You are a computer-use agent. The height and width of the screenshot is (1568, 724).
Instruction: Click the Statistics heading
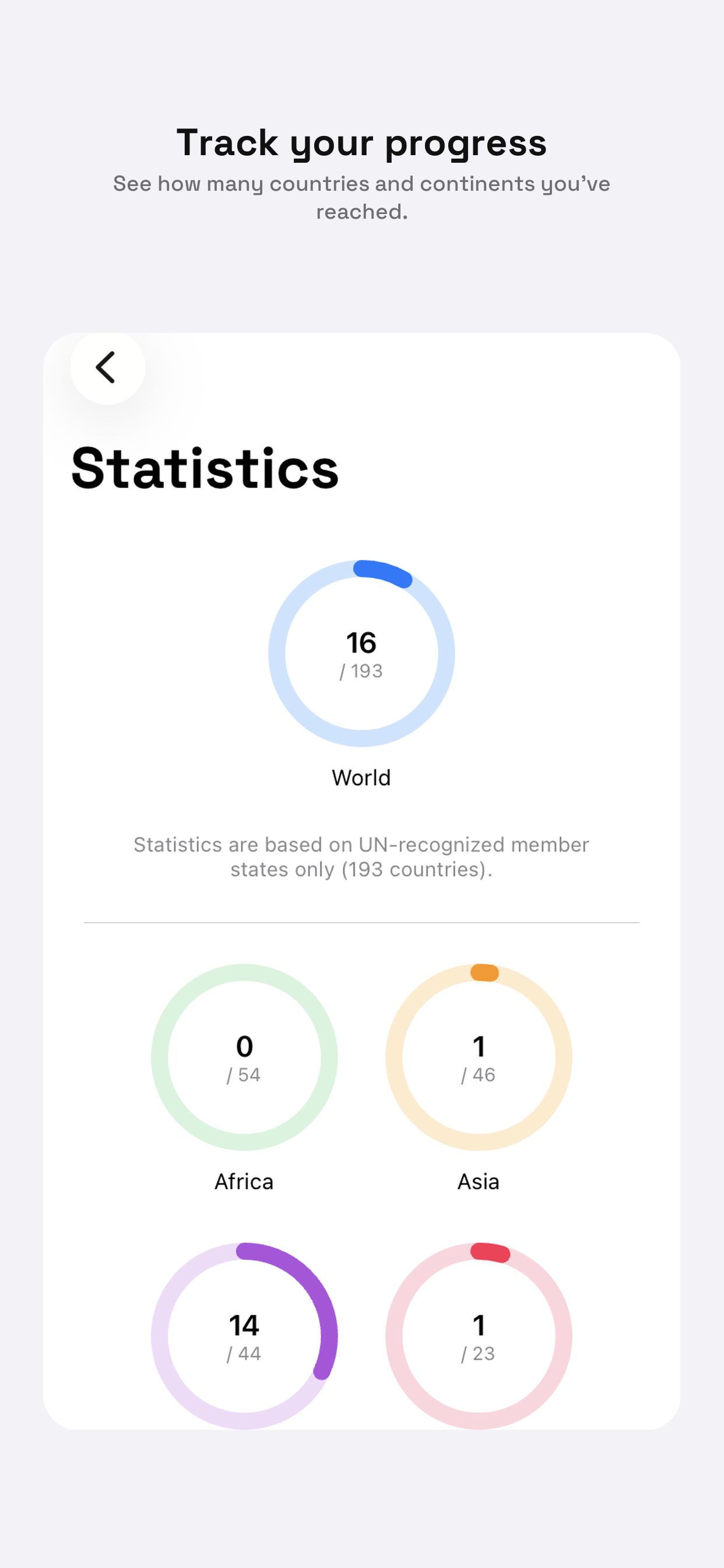click(205, 467)
